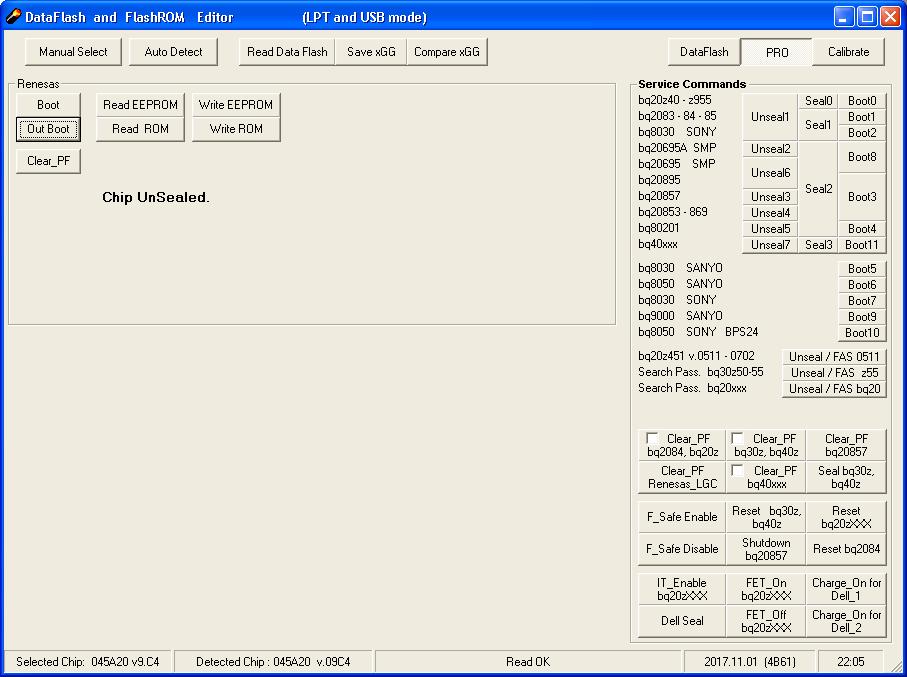Image resolution: width=907 pixels, height=677 pixels.
Task: Click Clear_PF in the Renesas group
Action: pyautogui.click(x=48, y=161)
